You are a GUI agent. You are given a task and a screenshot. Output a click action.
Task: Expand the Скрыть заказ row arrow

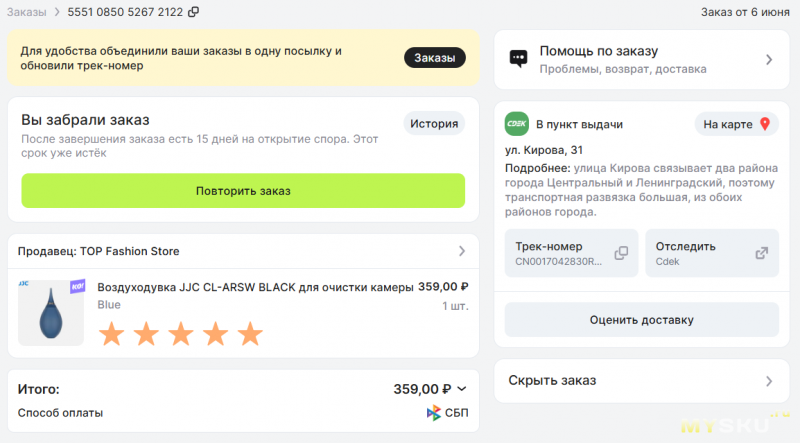point(769,381)
